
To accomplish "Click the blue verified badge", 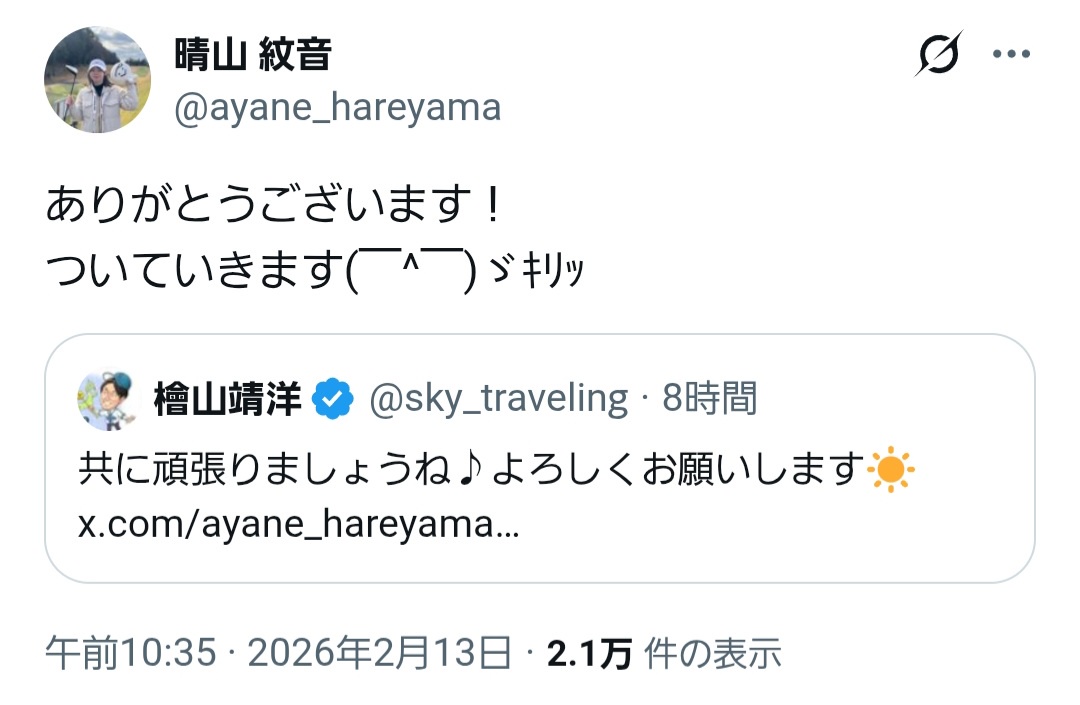I will [333, 400].
